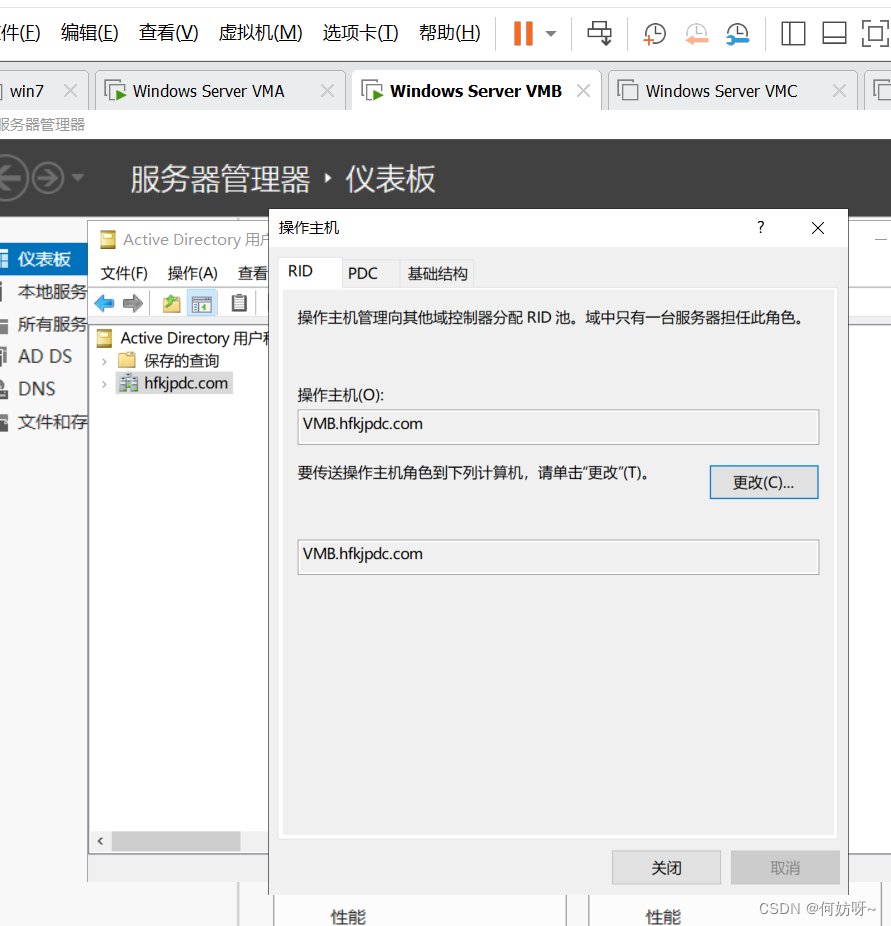
Task: Toggle show/hide console tree icon
Action: pyautogui.click(x=202, y=303)
